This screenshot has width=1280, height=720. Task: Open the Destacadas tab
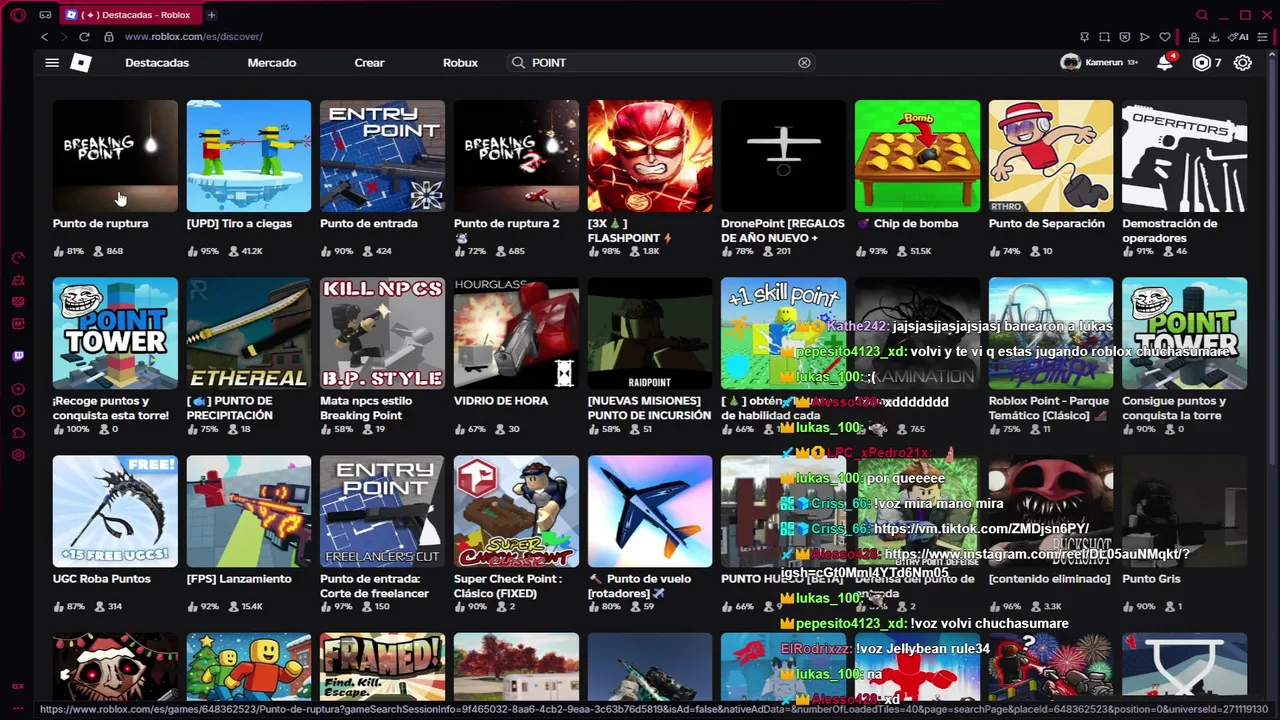pos(157,62)
